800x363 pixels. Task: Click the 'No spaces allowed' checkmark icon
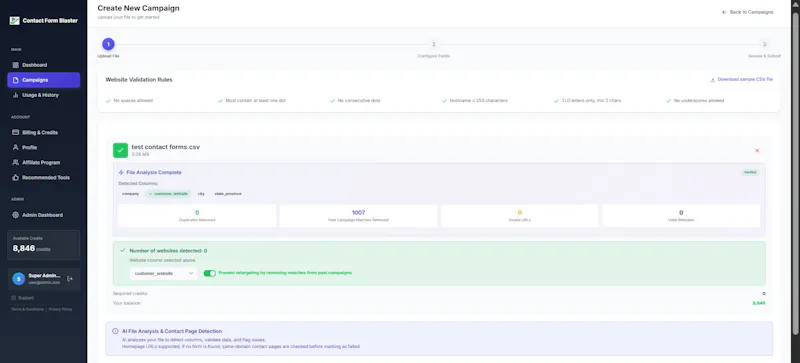pos(108,101)
